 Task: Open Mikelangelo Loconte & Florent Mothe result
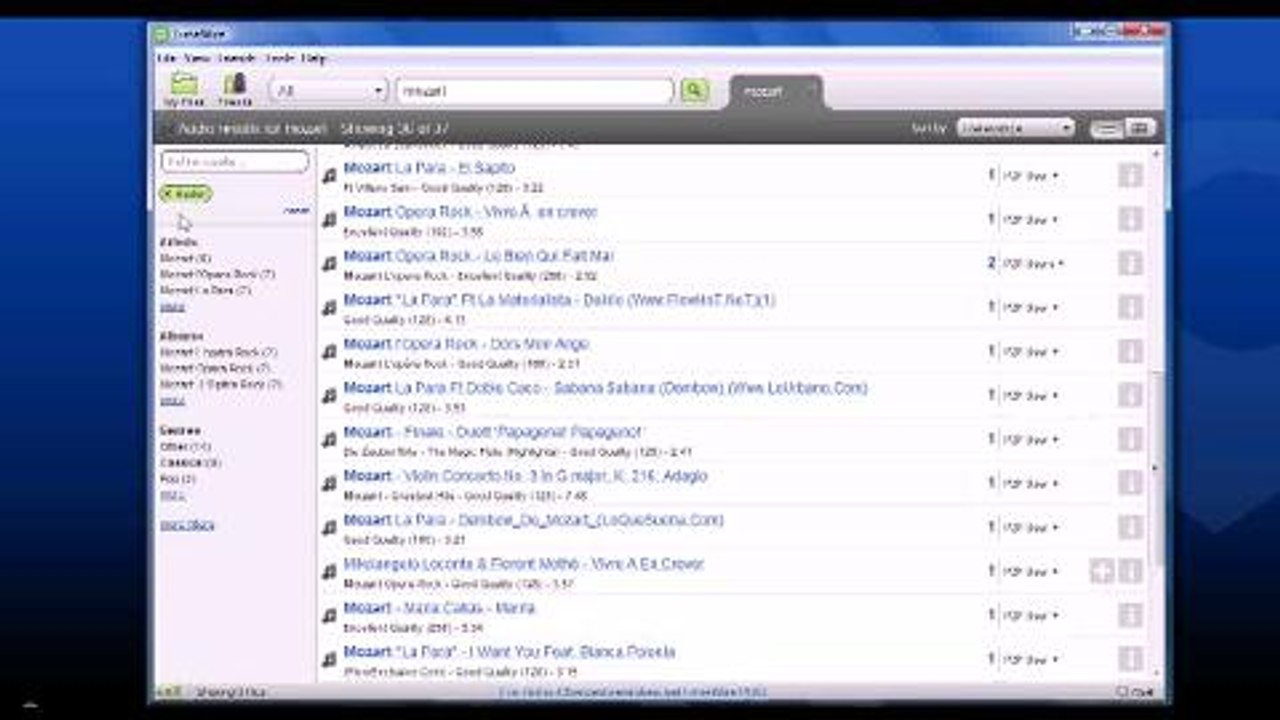point(523,564)
